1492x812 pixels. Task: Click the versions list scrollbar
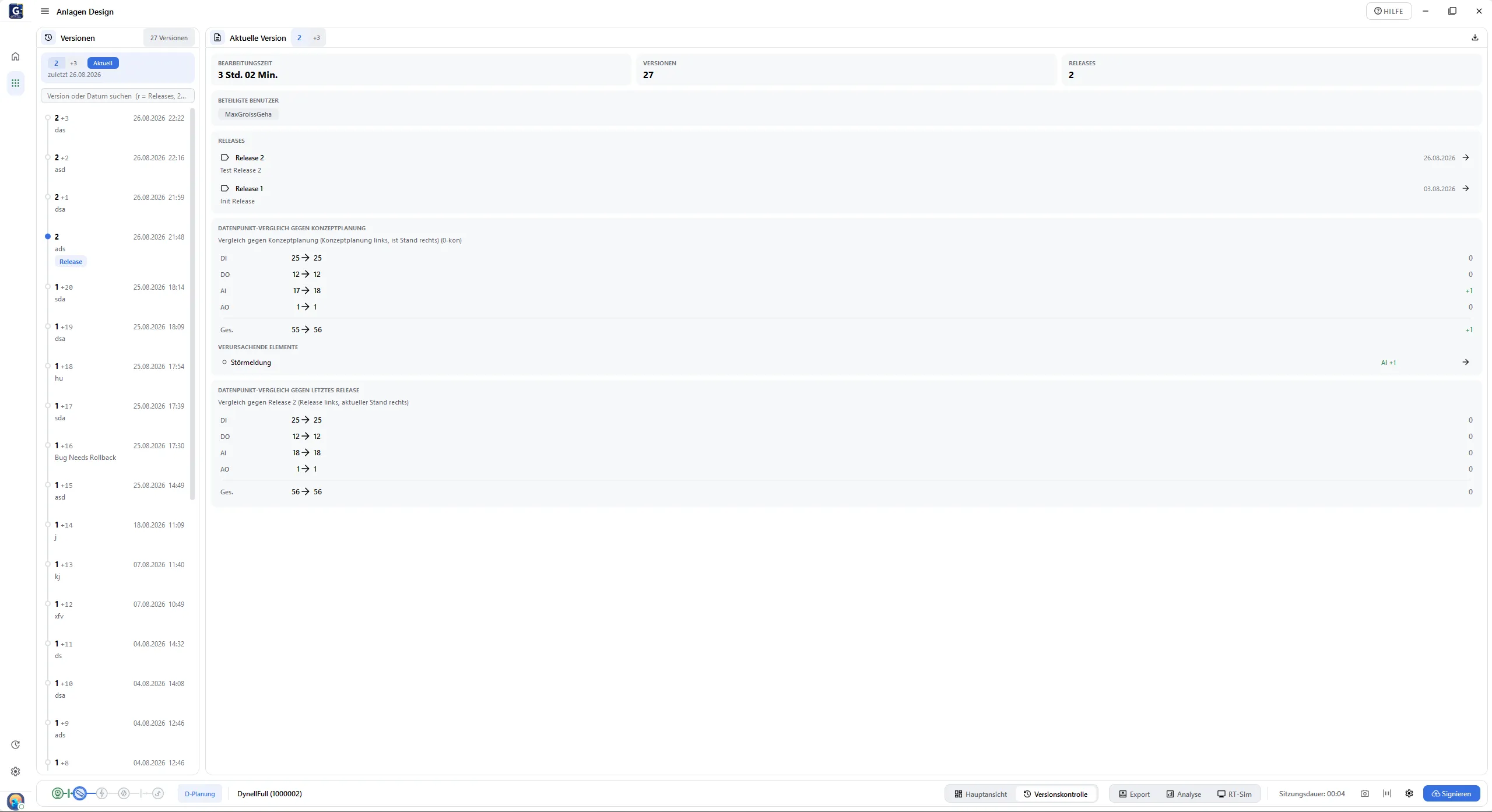coord(192,304)
